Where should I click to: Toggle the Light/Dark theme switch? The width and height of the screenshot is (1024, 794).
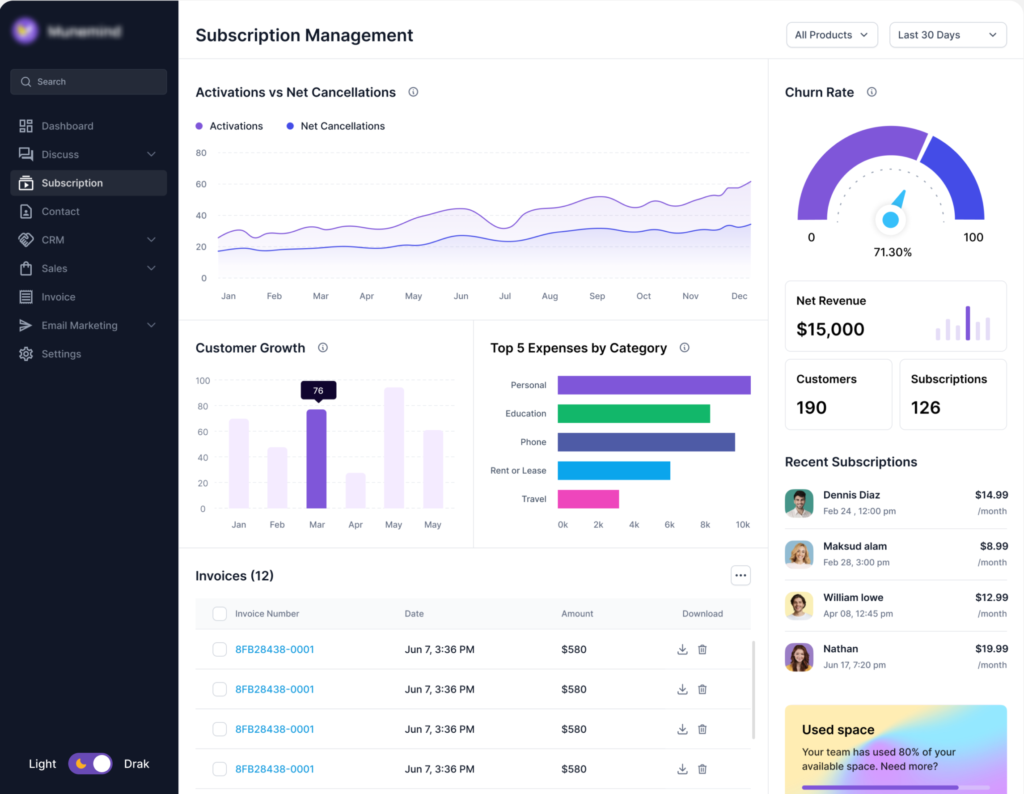point(91,764)
